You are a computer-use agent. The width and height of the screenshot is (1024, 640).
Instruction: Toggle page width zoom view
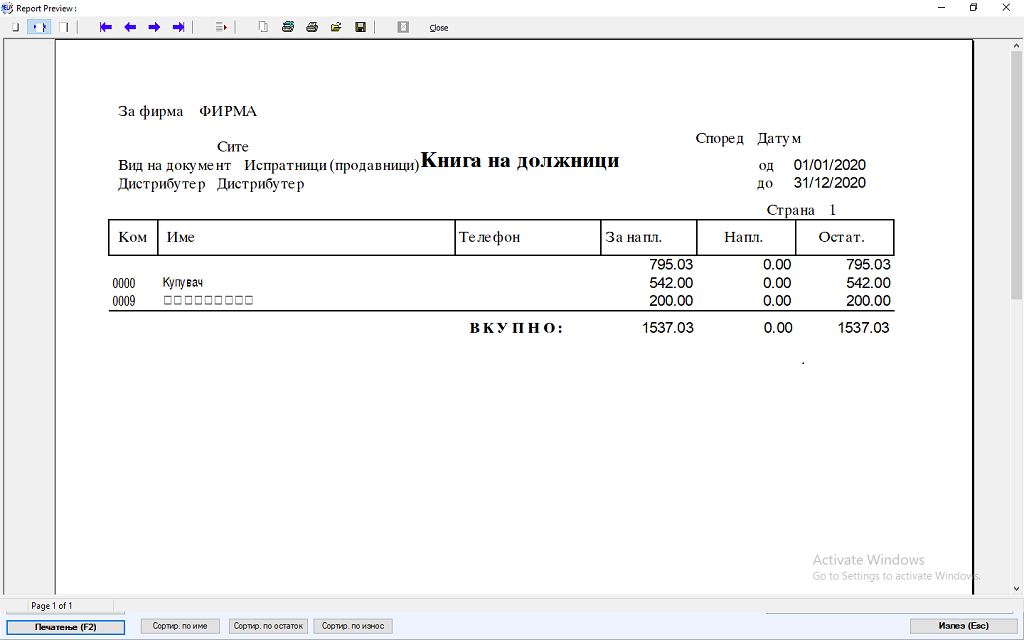click(x=39, y=27)
